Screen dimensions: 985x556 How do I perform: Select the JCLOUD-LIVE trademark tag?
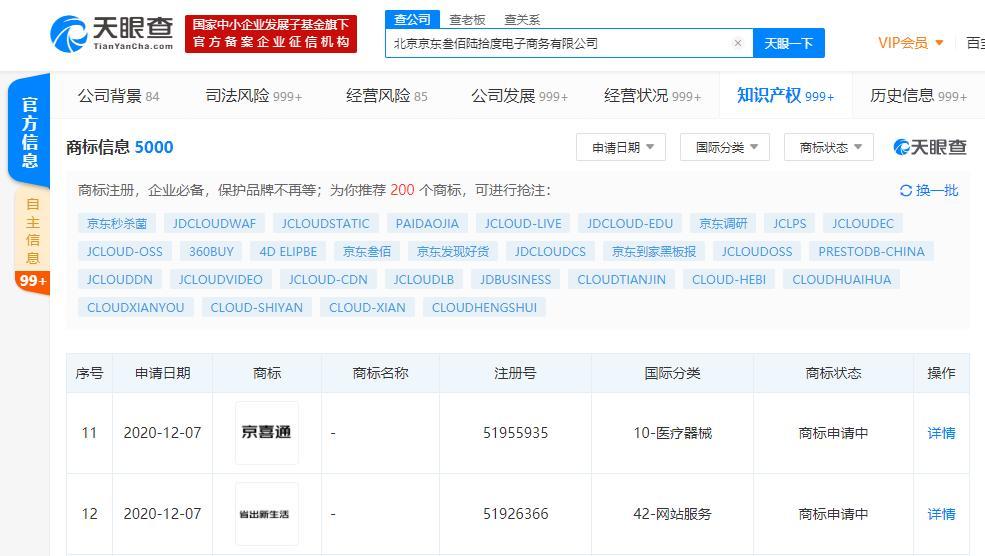[523, 223]
